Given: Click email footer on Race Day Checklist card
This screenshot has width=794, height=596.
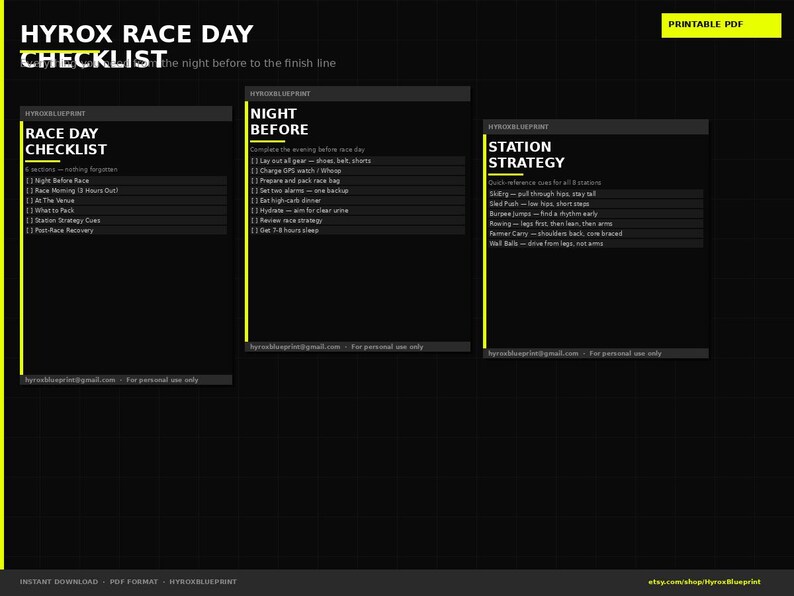Looking at the screenshot, I should (111, 380).
